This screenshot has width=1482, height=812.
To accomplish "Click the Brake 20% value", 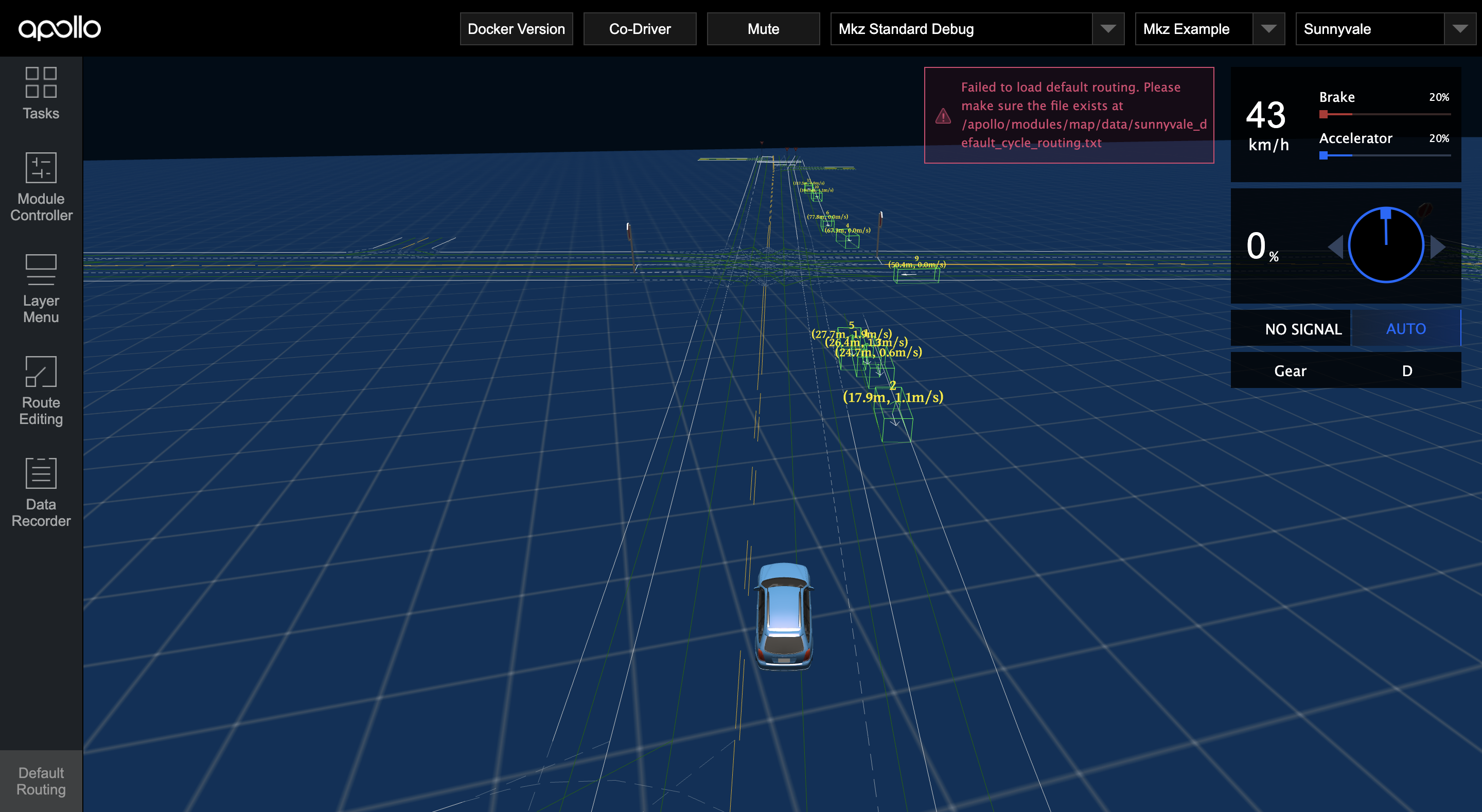I will tap(1439, 97).
